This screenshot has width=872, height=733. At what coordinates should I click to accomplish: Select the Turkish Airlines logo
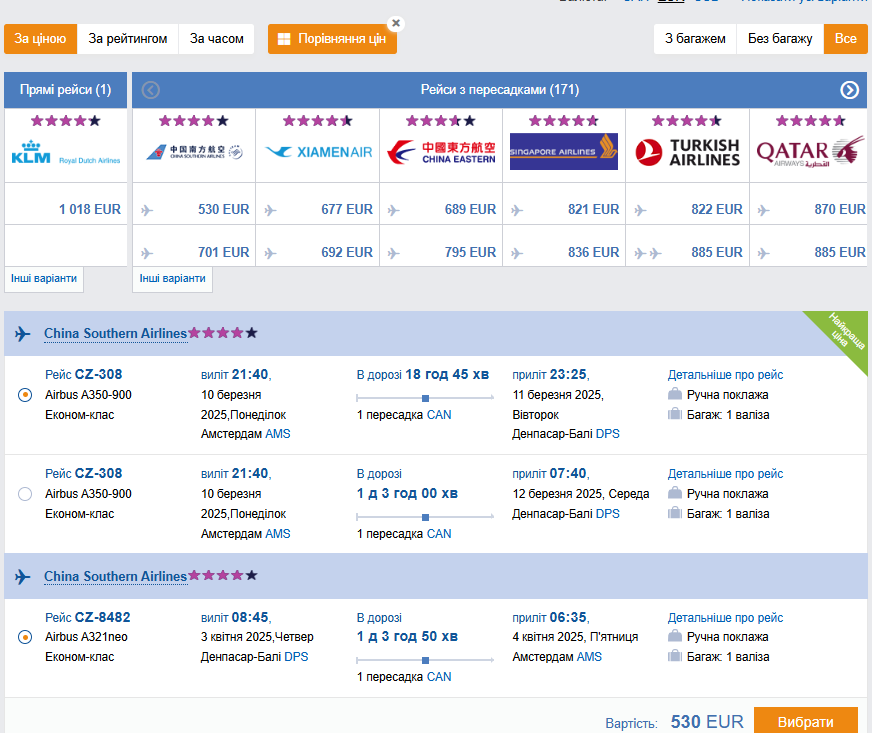[687, 152]
